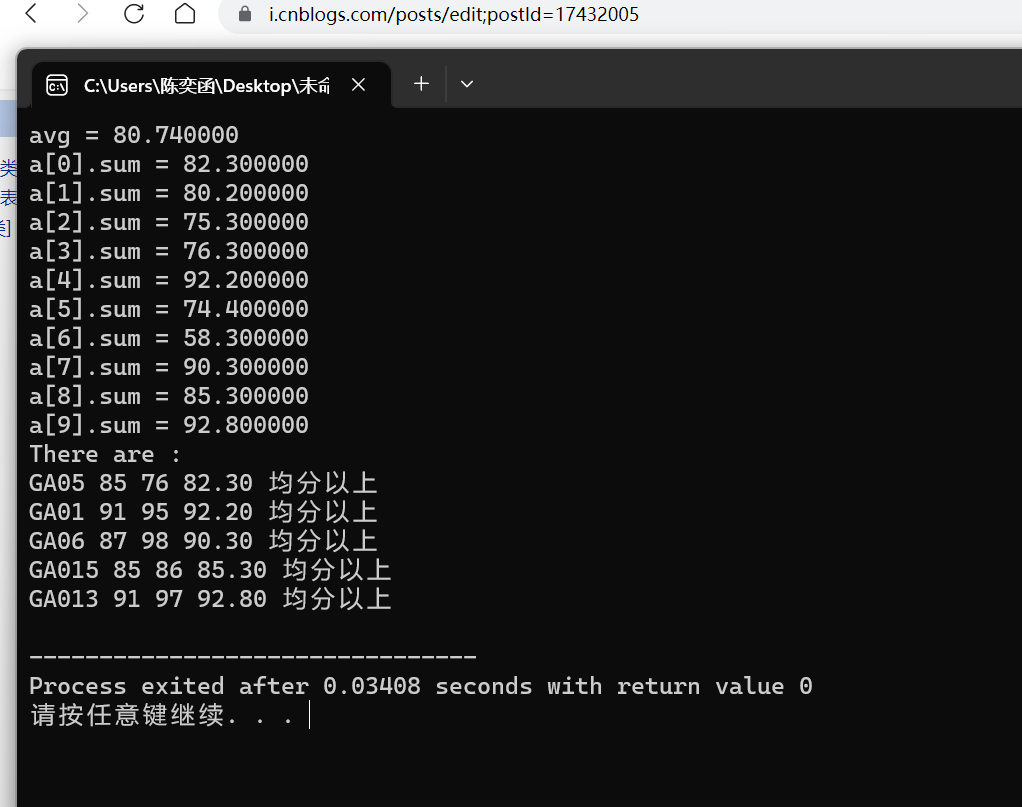Viewport: 1022px width, 807px height.
Task: Click the 'a[9].sum = 92.800000' line
Action: point(169,425)
